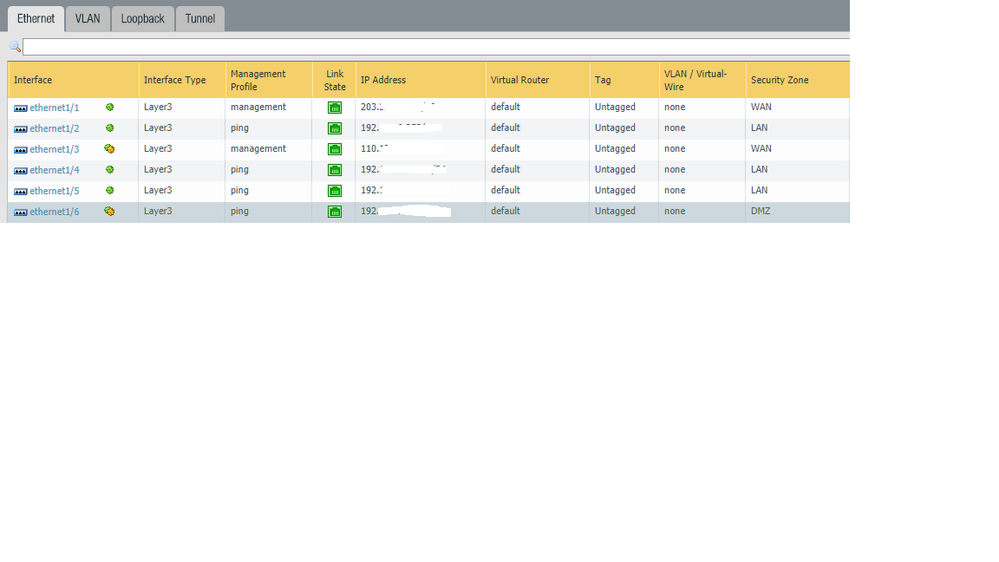Image resolution: width=999 pixels, height=562 pixels.
Task: Focus the interface search field
Action: [436, 47]
